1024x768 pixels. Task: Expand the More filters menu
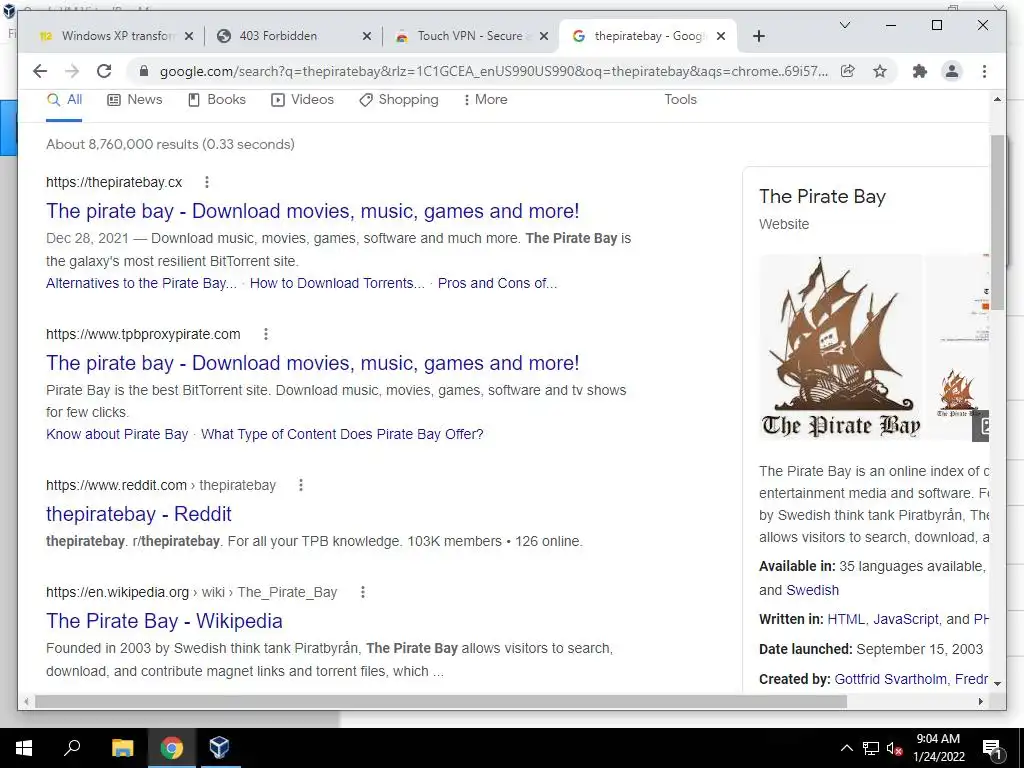click(x=485, y=100)
